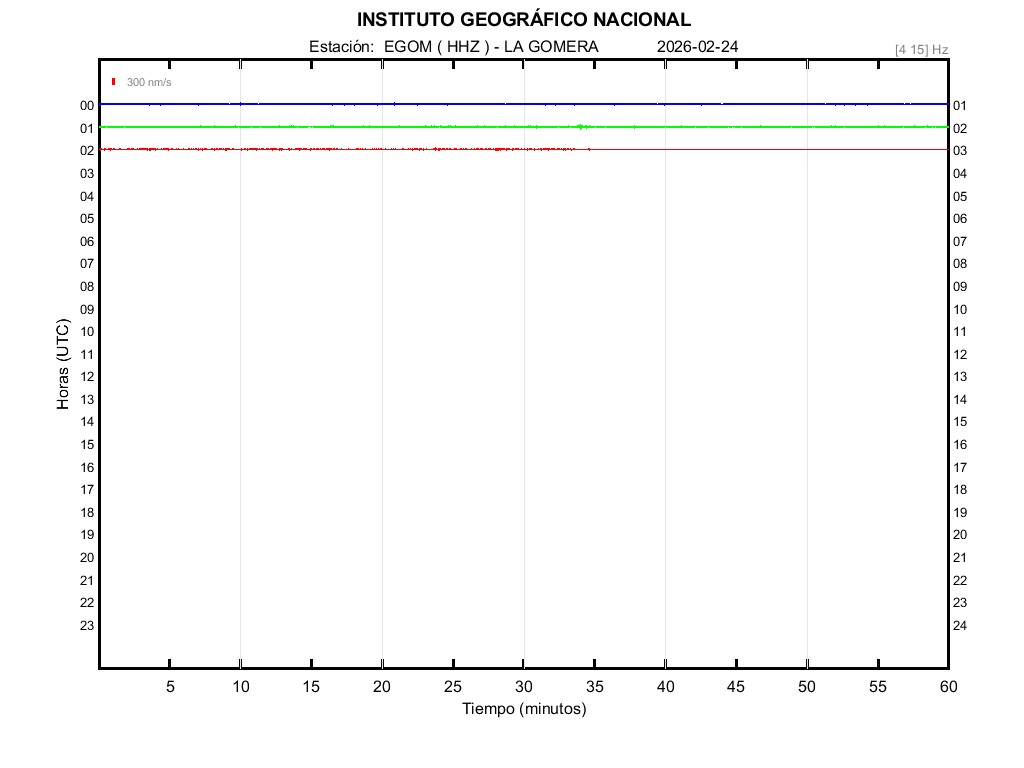Click the red amplitude scale bar marker
This screenshot has height=768, width=1024.
click(114, 82)
